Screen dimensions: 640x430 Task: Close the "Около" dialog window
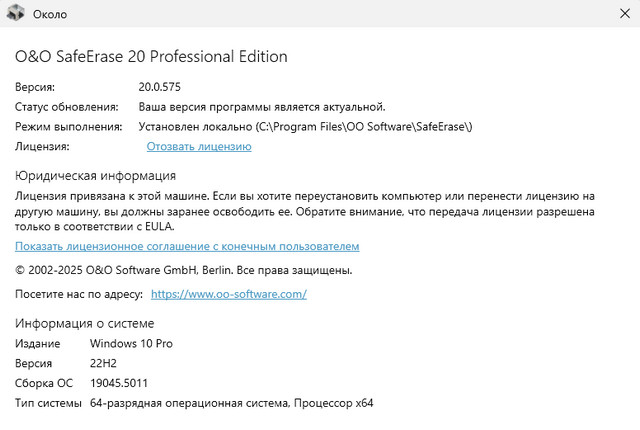click(x=616, y=14)
